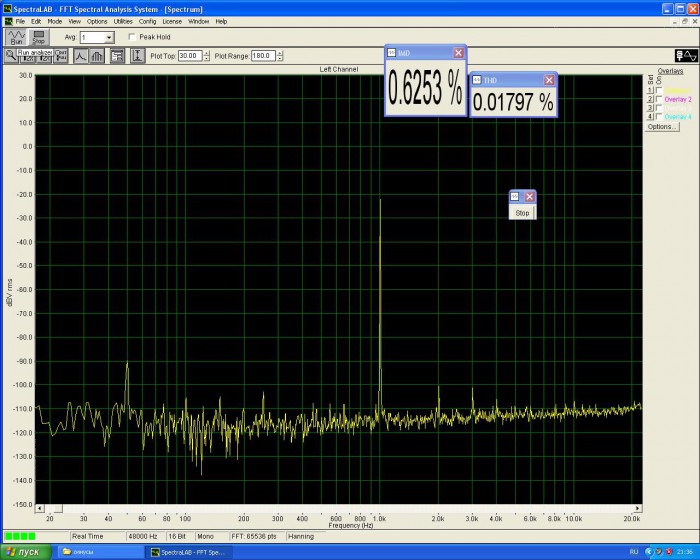Screen dimensions: 700x560
Task: Turn on Overlay 4 checkbox
Action: tap(659, 117)
